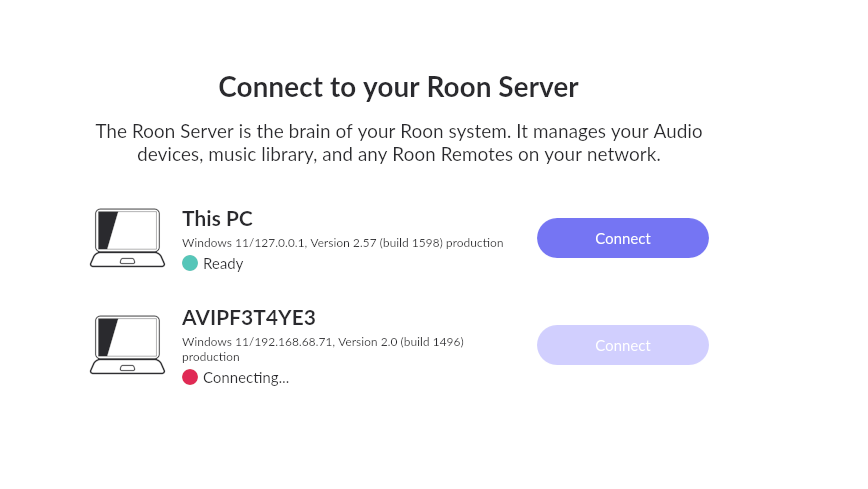Click the laptop icon for This PC
This screenshot has height=489, width=868.
click(x=127, y=238)
